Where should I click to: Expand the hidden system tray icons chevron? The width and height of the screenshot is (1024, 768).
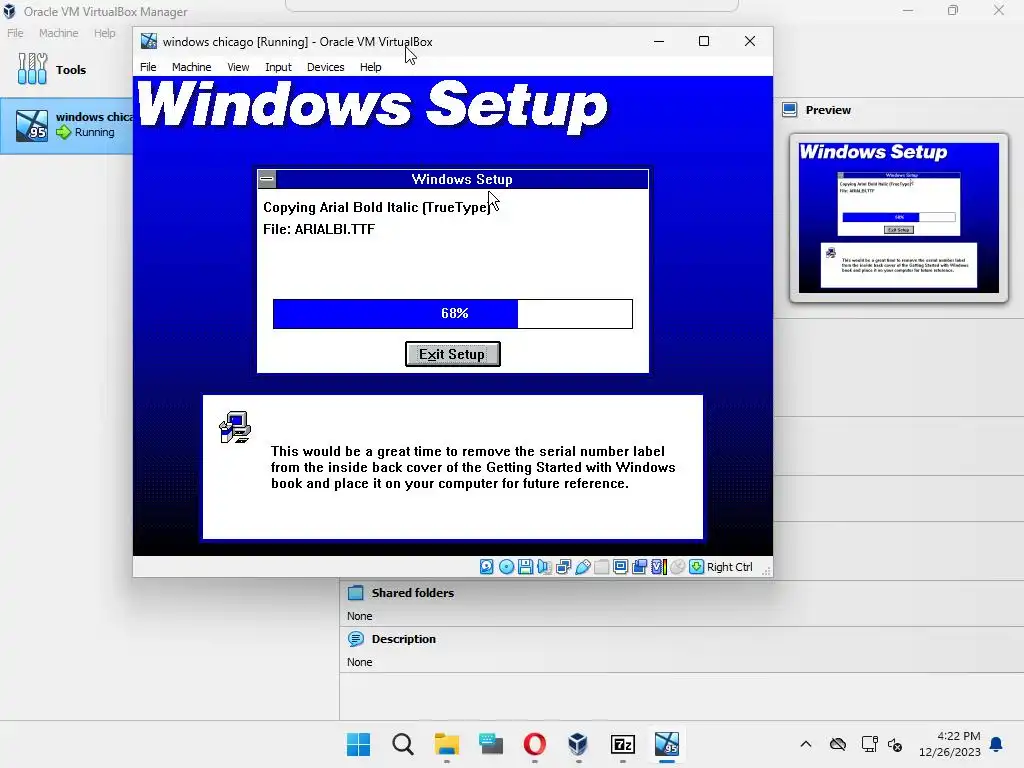[x=806, y=744]
